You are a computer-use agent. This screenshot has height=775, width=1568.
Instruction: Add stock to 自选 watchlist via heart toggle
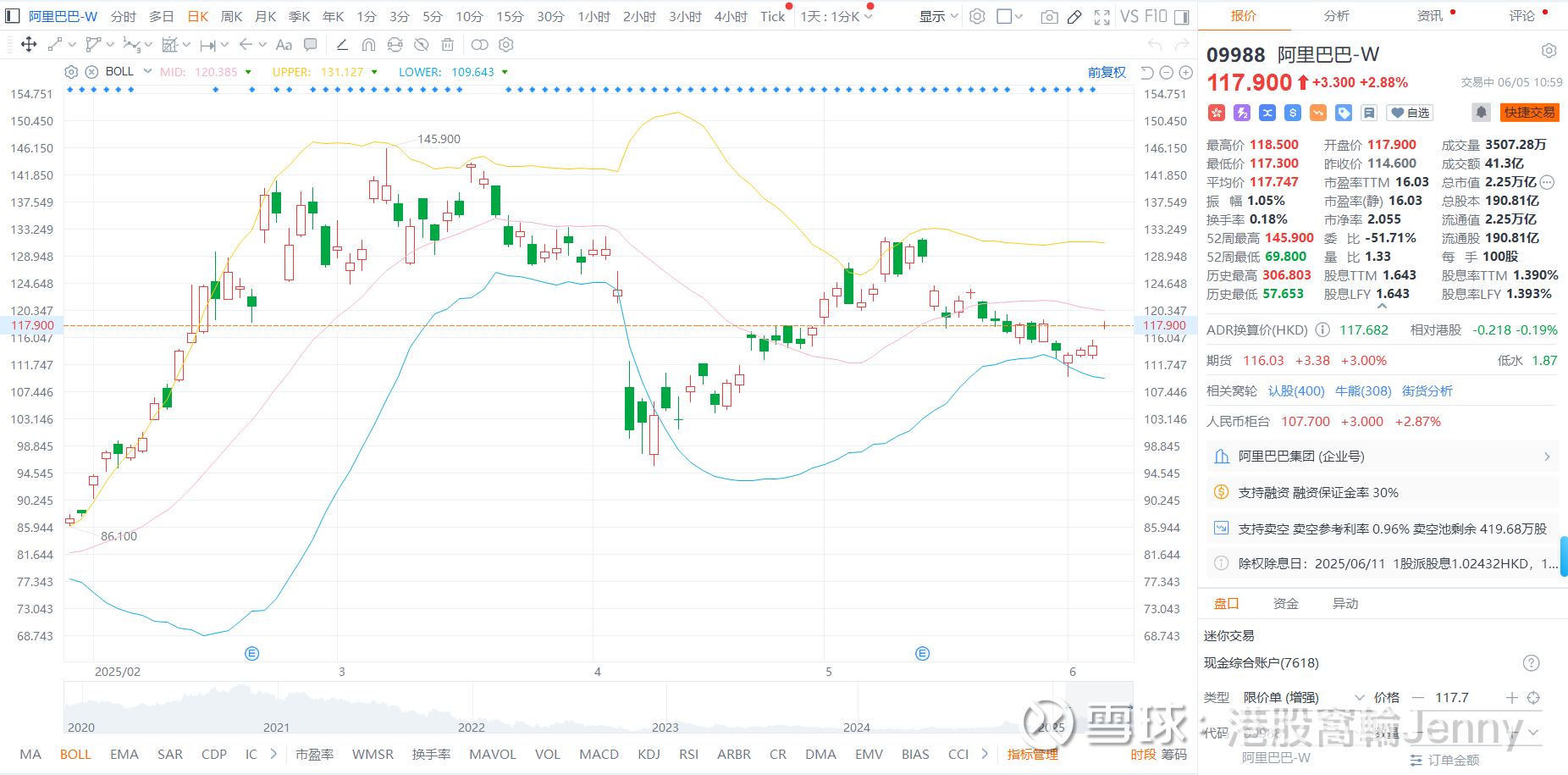click(x=1409, y=112)
